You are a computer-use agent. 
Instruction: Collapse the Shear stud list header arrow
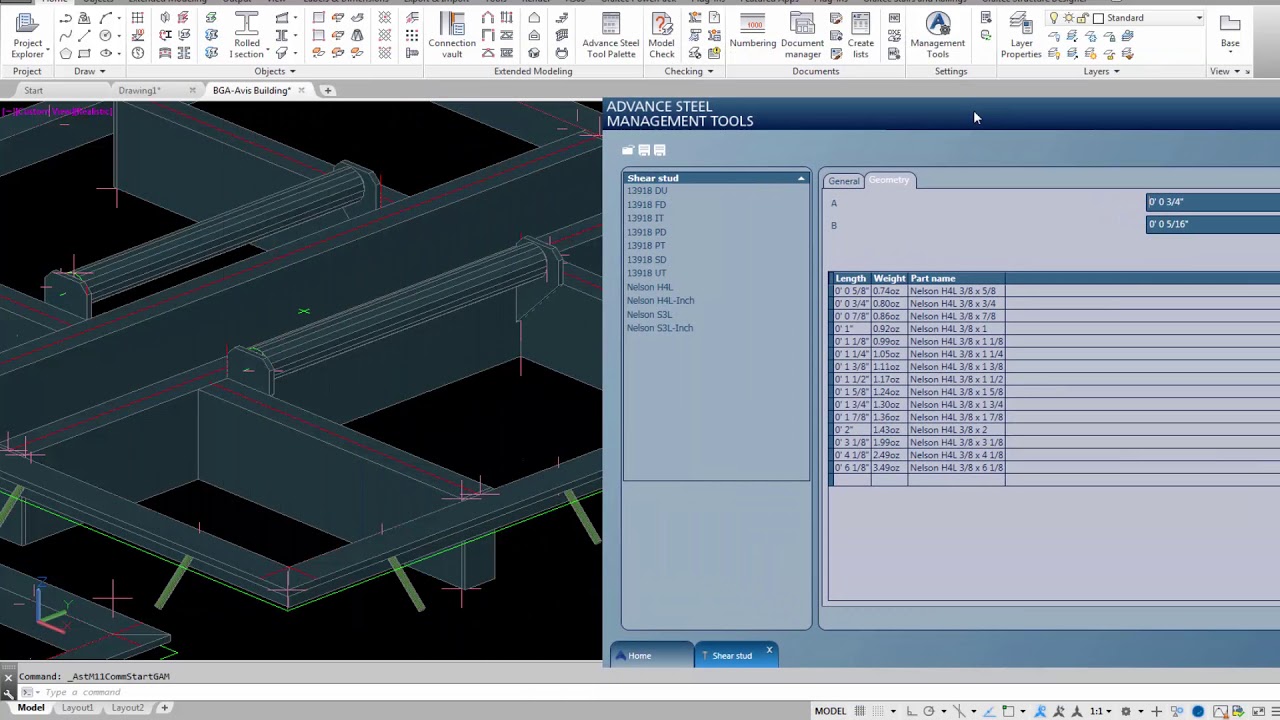[x=801, y=178]
